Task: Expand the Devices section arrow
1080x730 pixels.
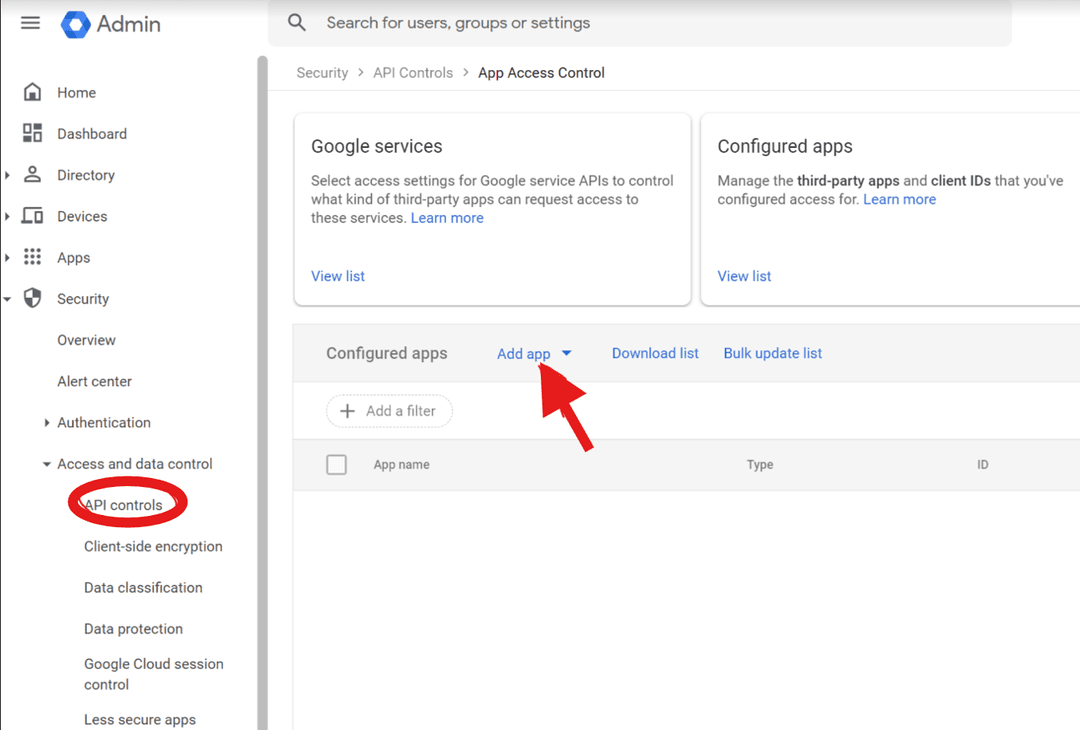Action: click(8, 217)
